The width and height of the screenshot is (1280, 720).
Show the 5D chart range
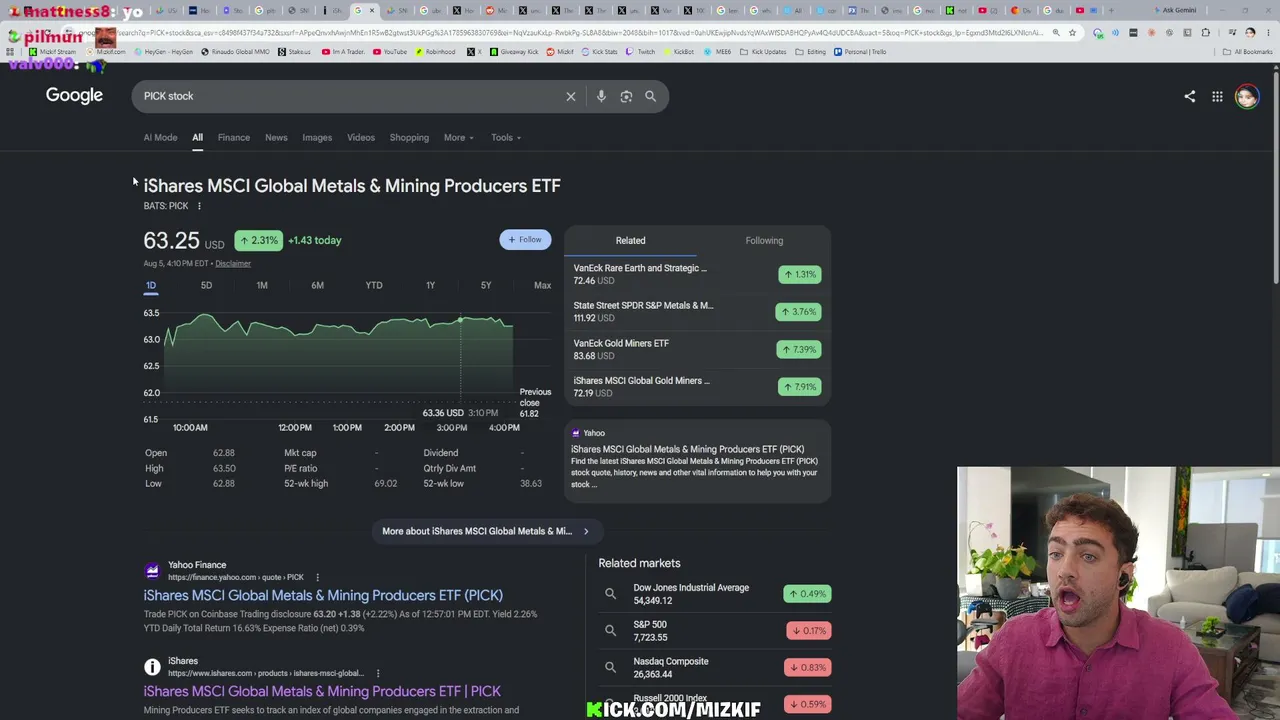click(206, 286)
